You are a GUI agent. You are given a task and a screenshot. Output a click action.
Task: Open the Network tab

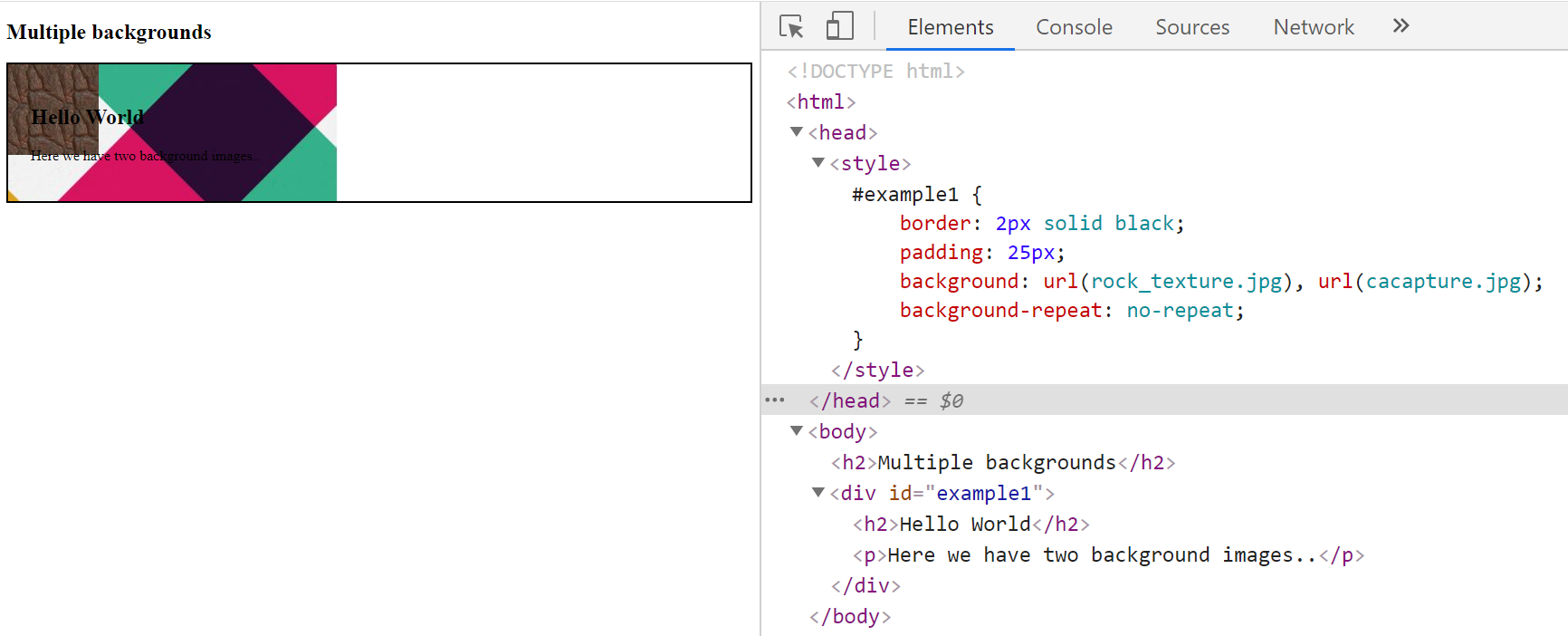[1313, 27]
